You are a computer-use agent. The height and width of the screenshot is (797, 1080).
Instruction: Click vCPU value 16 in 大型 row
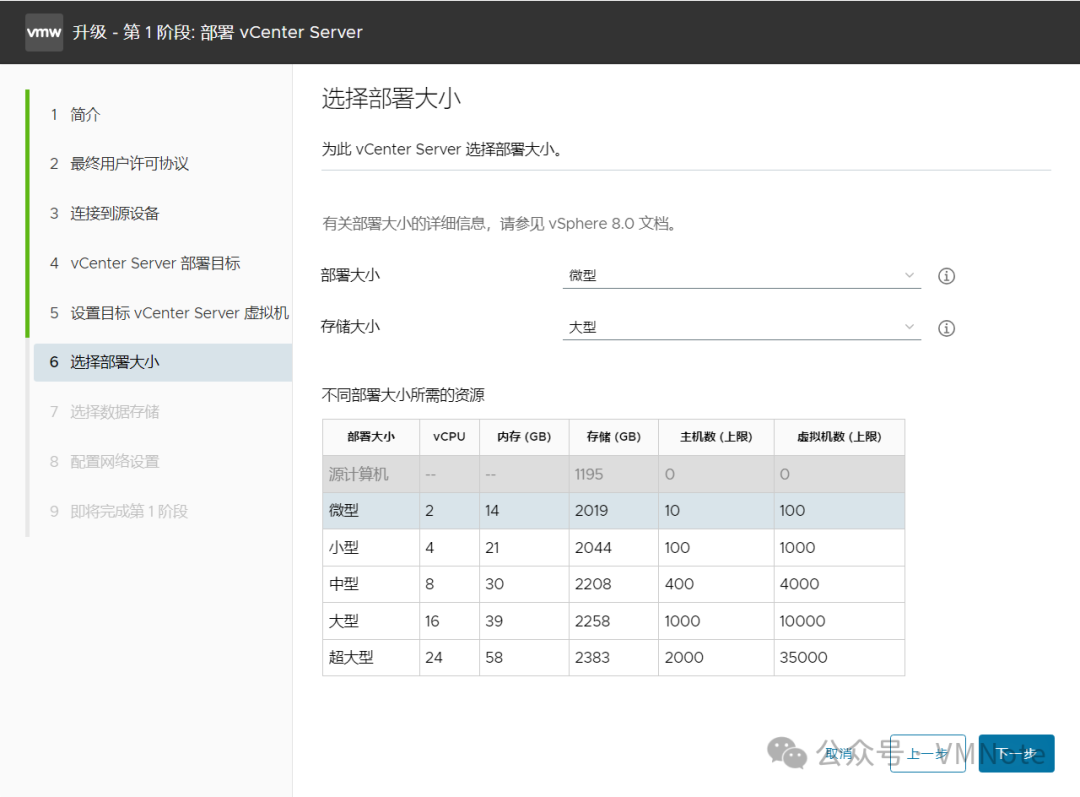[432, 621]
